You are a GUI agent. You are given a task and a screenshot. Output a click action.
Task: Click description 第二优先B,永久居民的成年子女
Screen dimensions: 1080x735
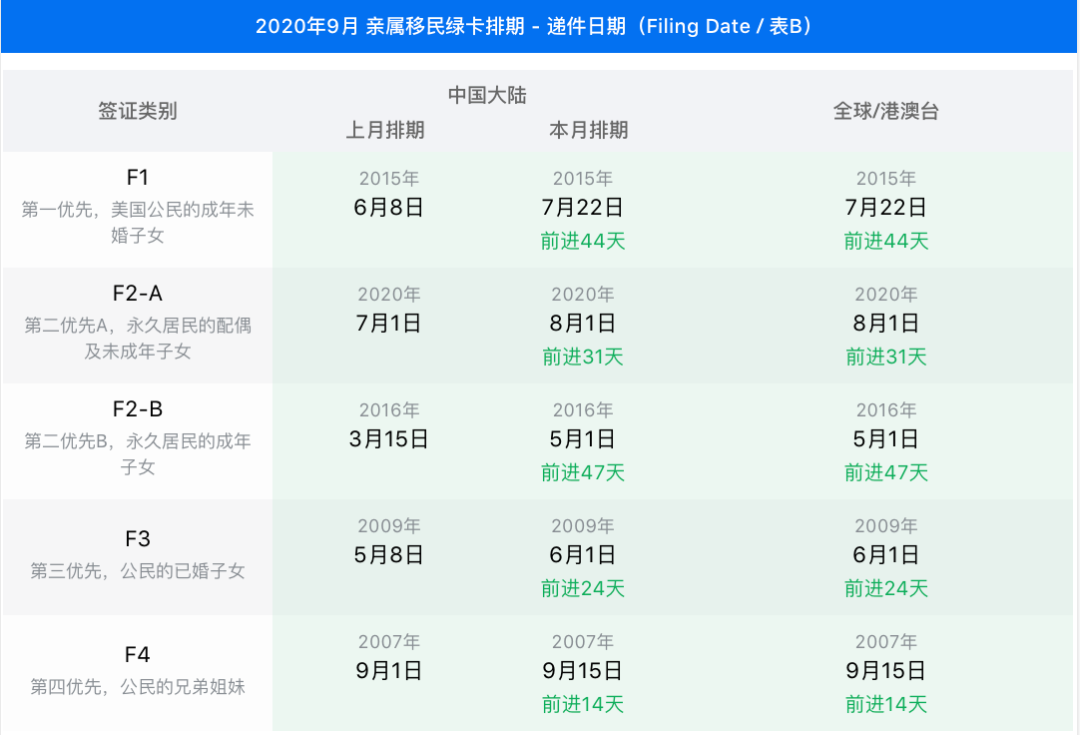[137, 454]
